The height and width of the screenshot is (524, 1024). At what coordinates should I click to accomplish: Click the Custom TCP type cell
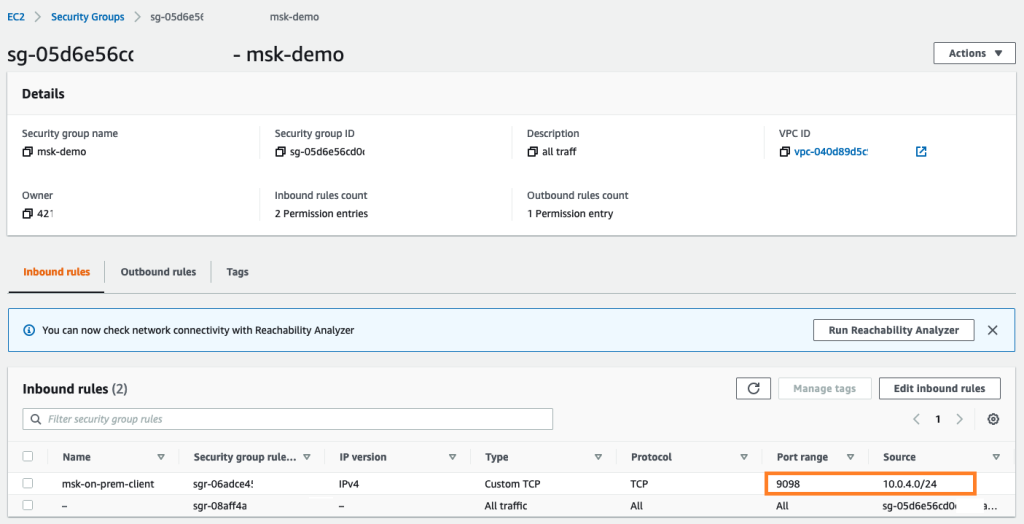click(x=513, y=484)
